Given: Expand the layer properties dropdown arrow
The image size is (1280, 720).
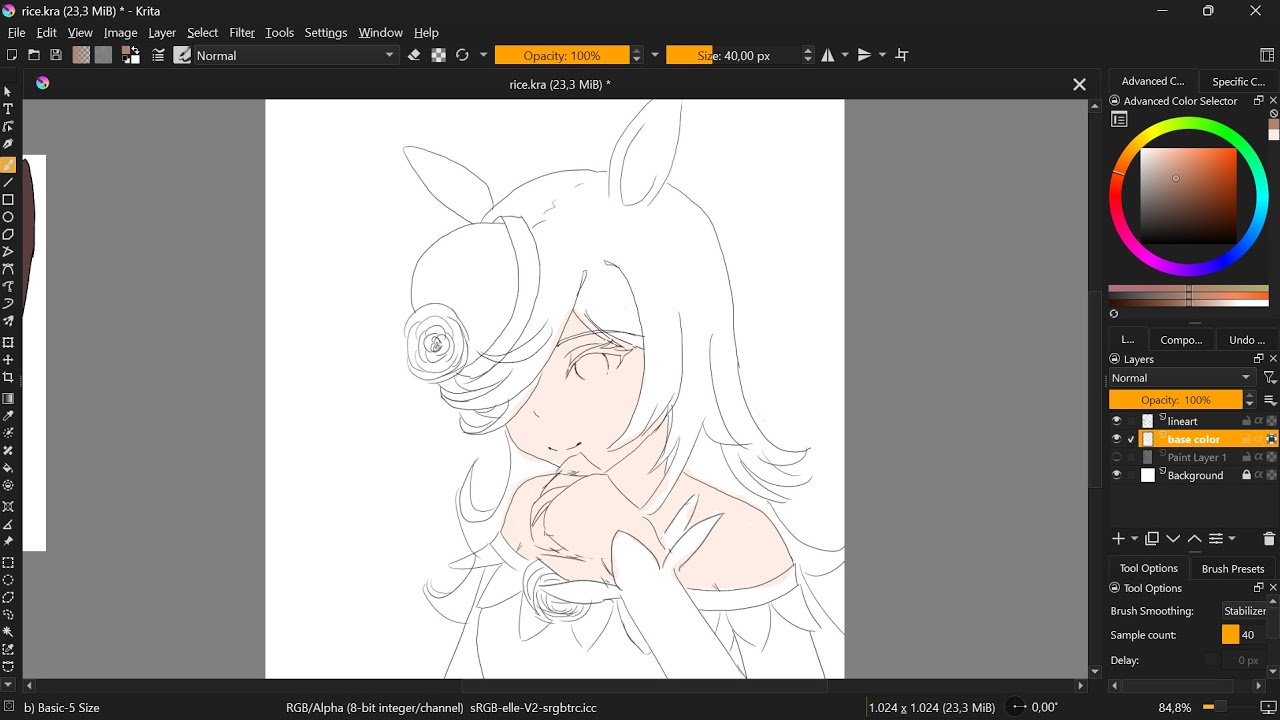Looking at the screenshot, I should [1232, 539].
